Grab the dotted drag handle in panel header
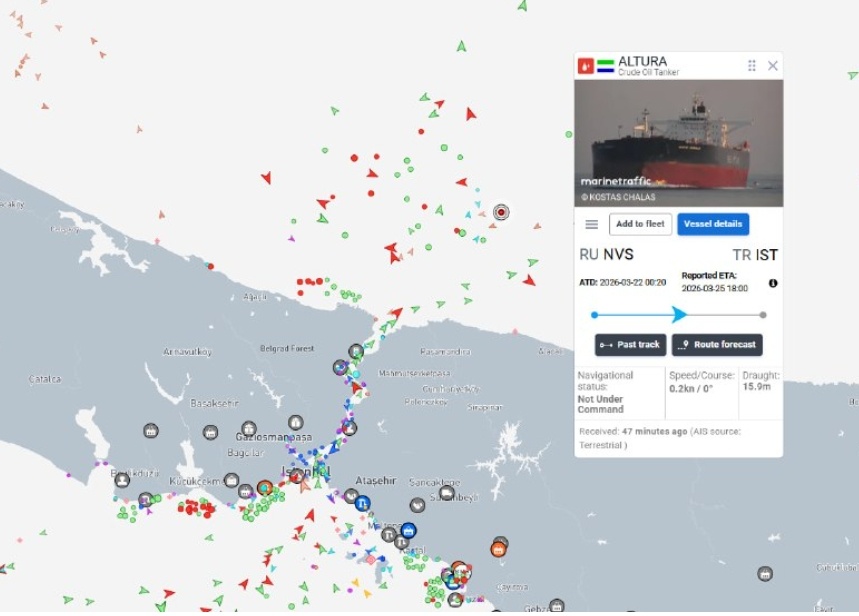 [752, 66]
